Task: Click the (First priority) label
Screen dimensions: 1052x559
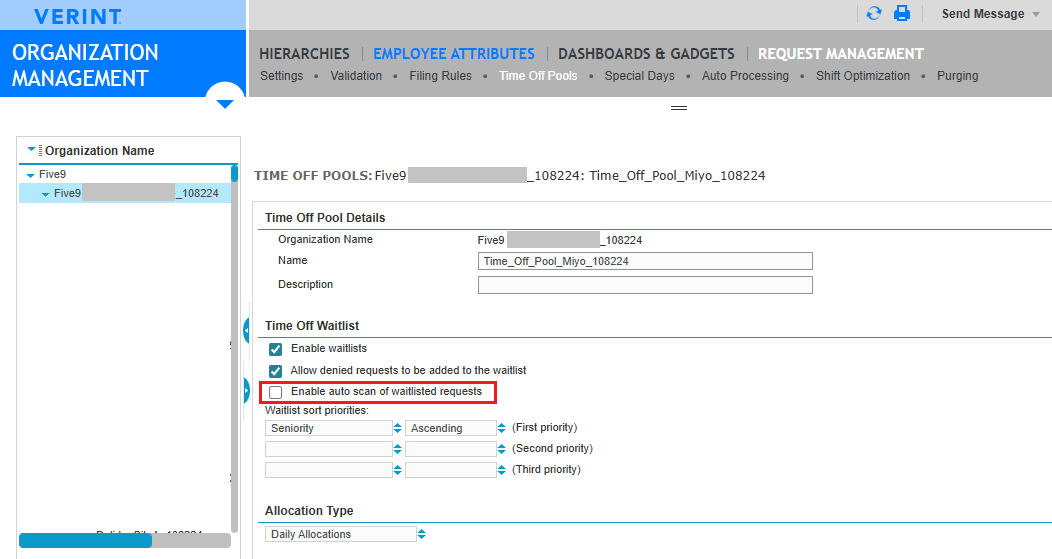Action: coord(545,427)
